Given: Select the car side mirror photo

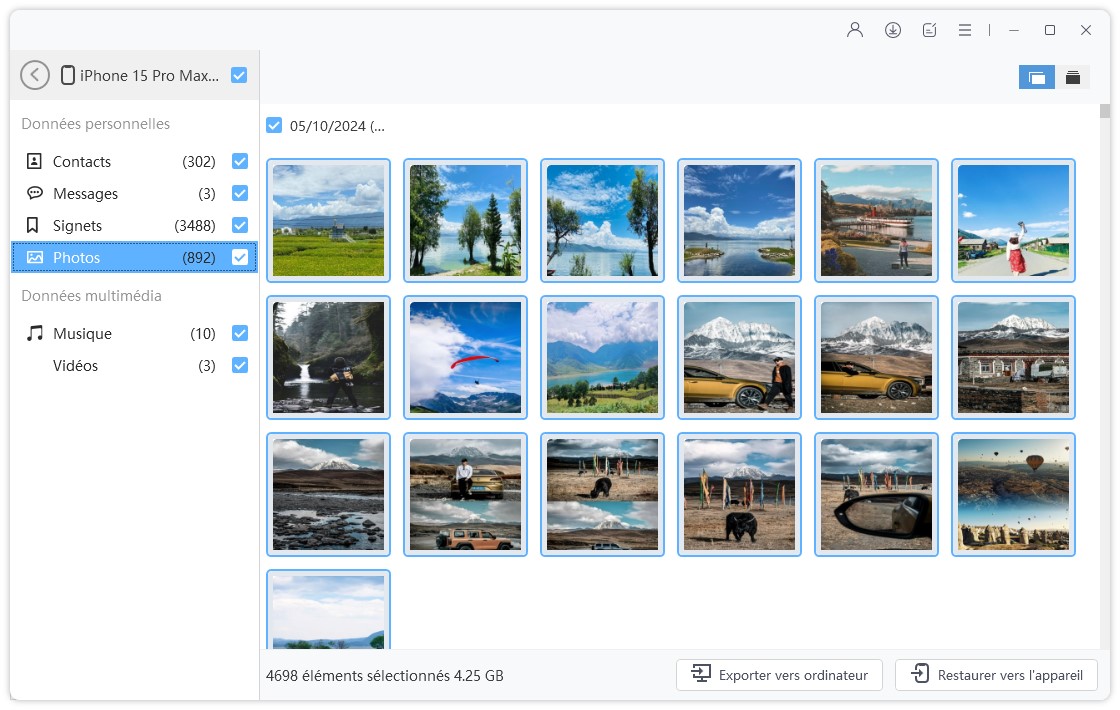Looking at the screenshot, I should [x=876, y=494].
